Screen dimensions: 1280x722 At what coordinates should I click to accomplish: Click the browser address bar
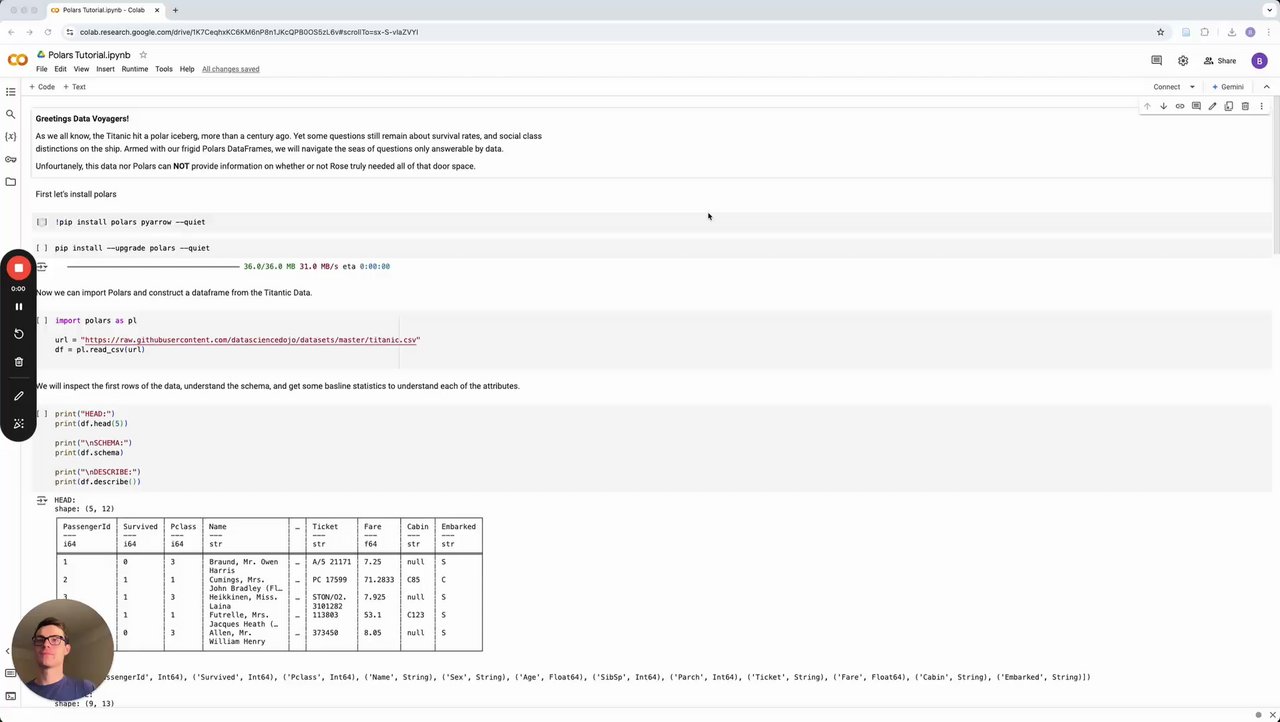coord(610,32)
